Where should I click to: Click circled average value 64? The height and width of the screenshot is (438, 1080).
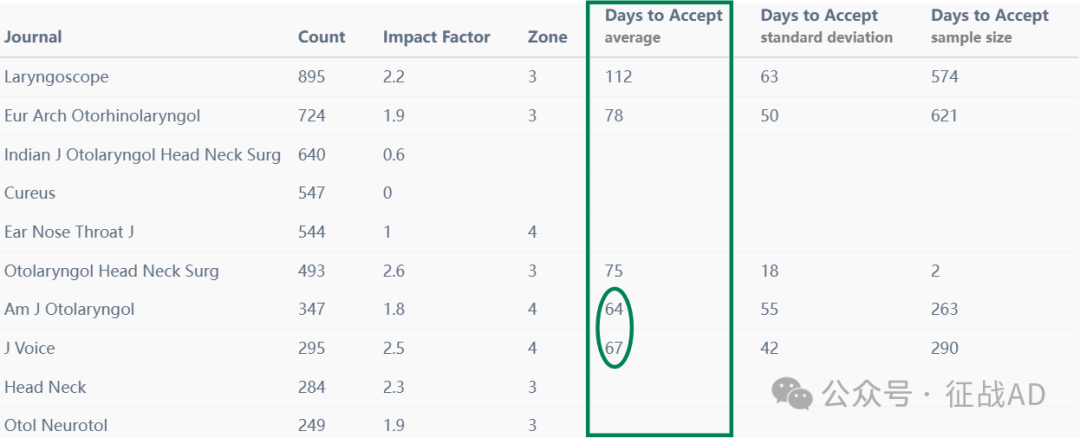tap(614, 309)
